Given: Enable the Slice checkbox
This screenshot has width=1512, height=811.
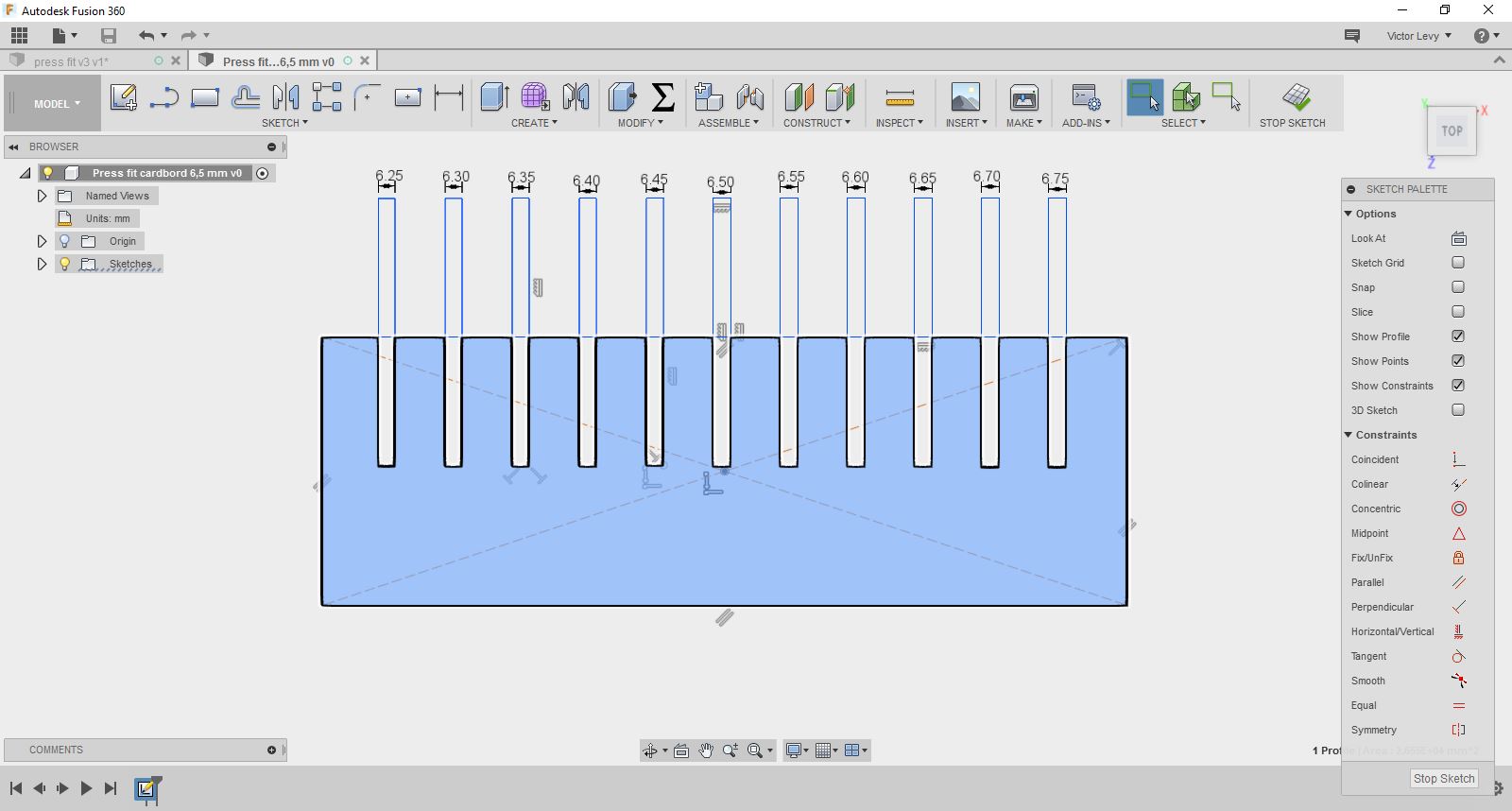Looking at the screenshot, I should (x=1458, y=312).
